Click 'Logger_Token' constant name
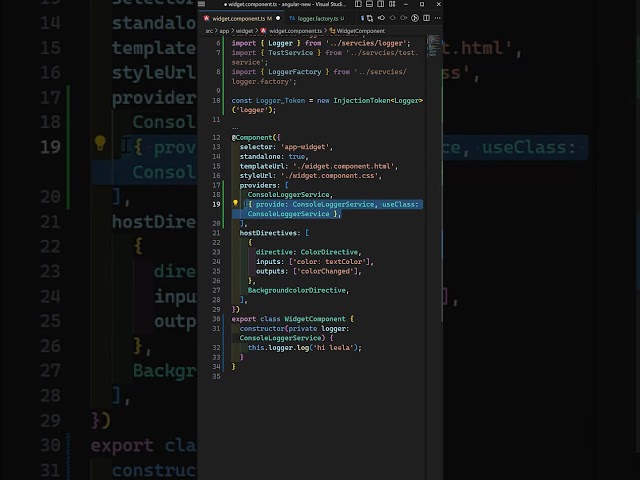 tap(280, 101)
